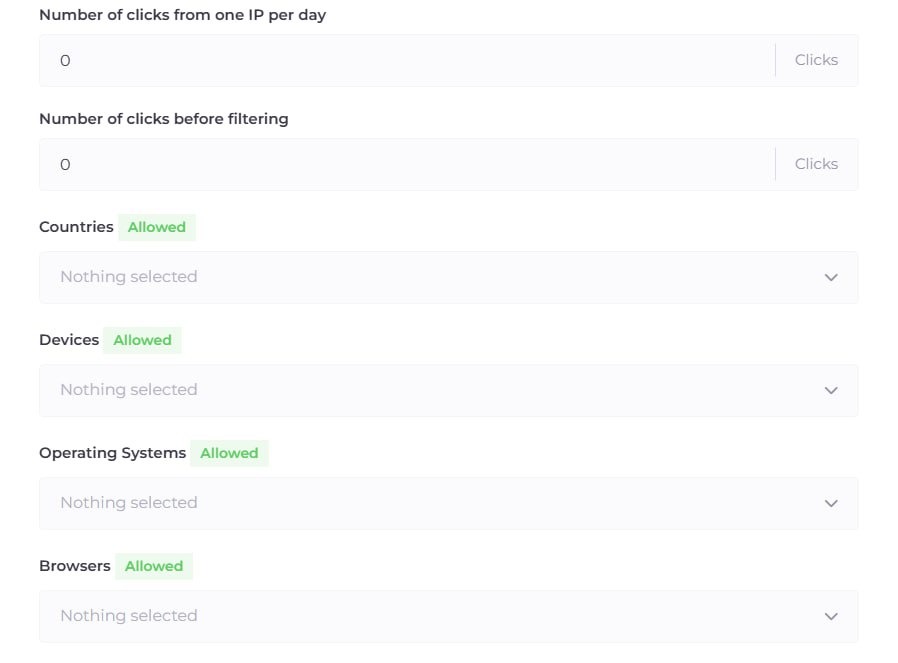Image resolution: width=898 pixels, height=663 pixels.
Task: Switch the Operating Systems Allowed badge
Action: coord(229,453)
